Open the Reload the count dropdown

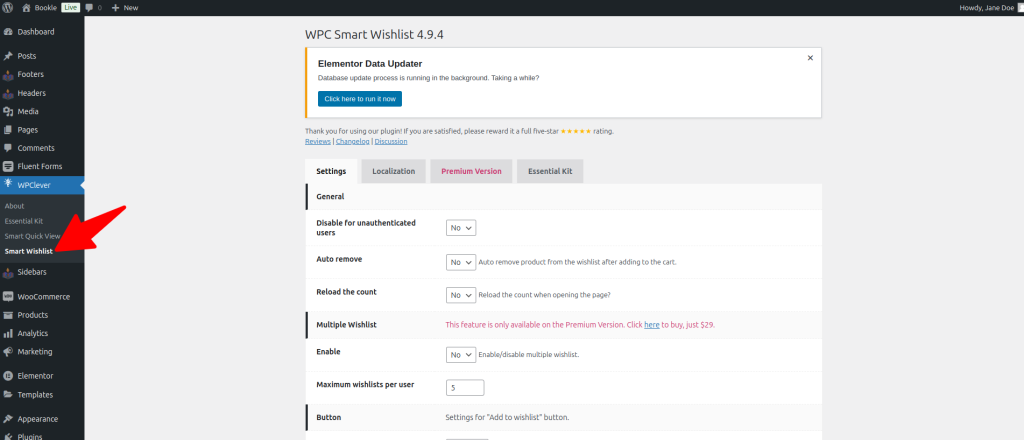click(461, 295)
